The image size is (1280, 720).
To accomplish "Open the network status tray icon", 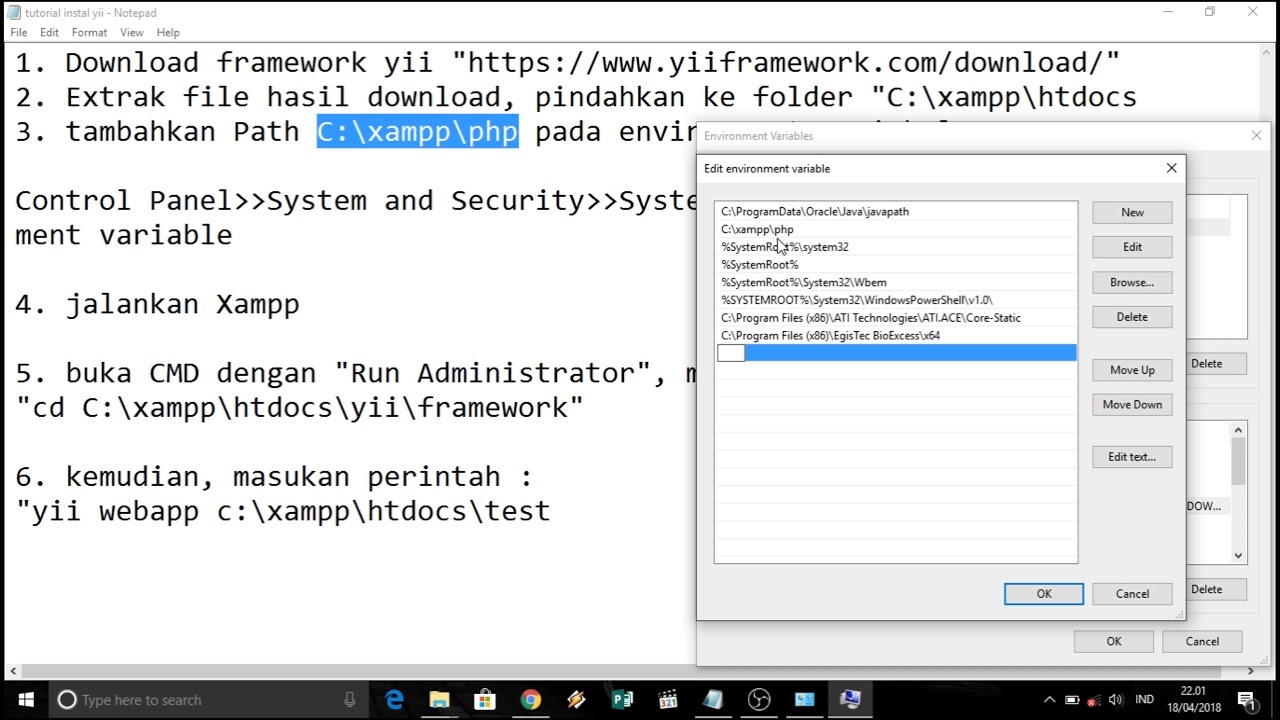I will pos(1094,700).
